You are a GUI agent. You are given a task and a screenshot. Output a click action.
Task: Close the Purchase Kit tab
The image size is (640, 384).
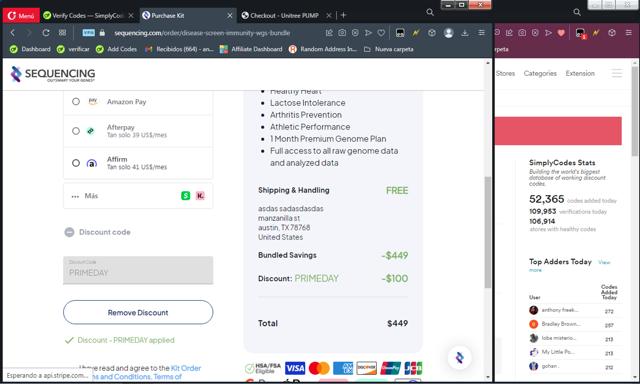tap(230, 16)
